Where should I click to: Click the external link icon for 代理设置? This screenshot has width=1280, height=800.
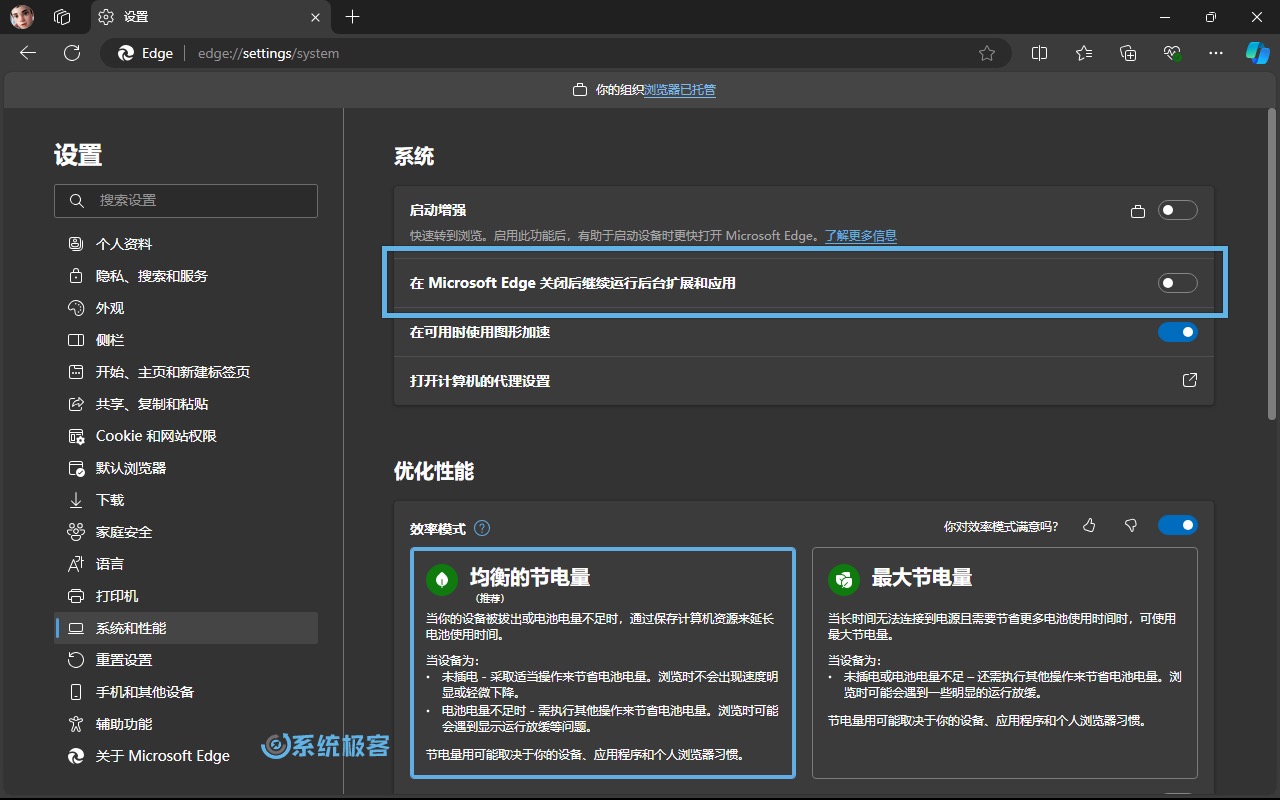pos(1190,380)
